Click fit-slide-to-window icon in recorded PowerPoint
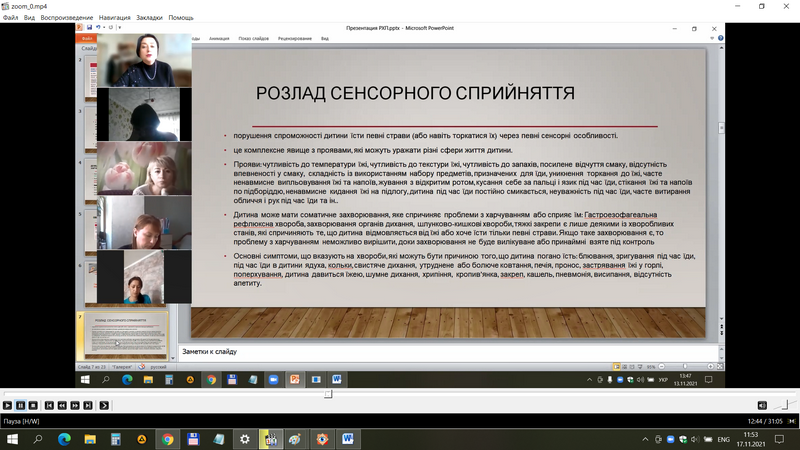800x450 pixels. pos(720,367)
